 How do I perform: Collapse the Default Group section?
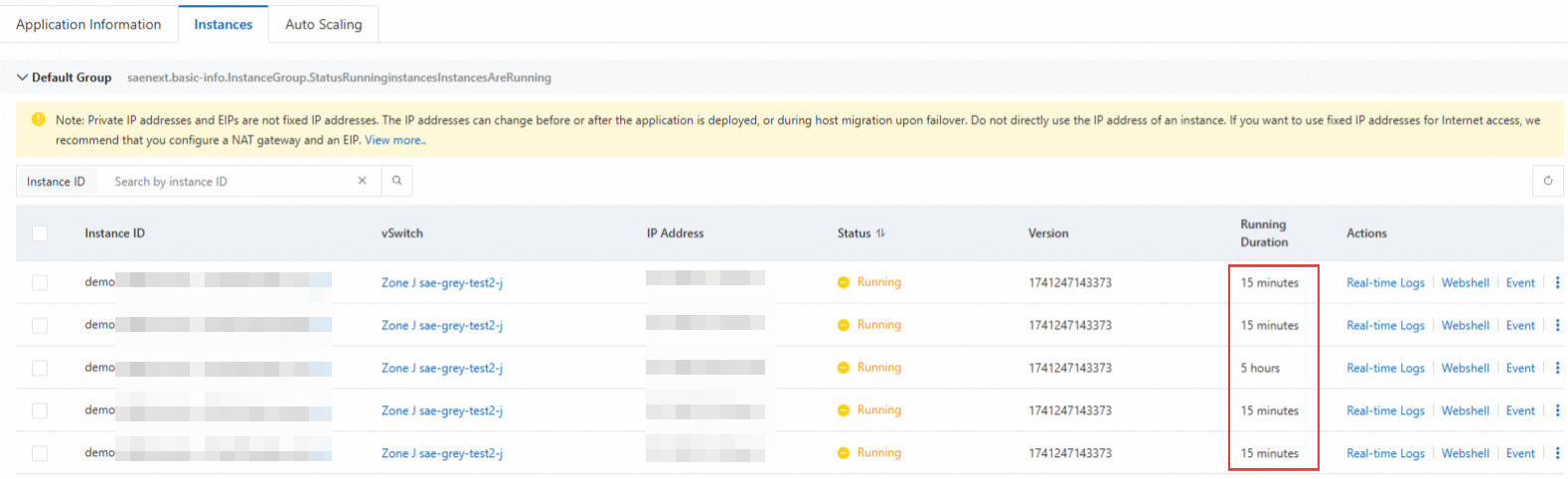(22, 78)
